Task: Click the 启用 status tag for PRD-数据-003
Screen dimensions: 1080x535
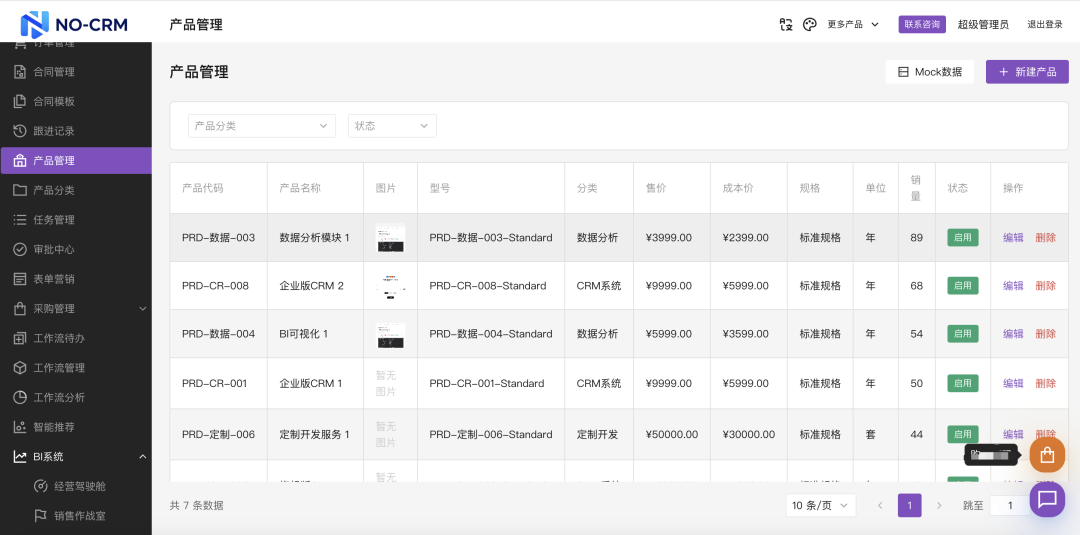Action: [x=963, y=238]
